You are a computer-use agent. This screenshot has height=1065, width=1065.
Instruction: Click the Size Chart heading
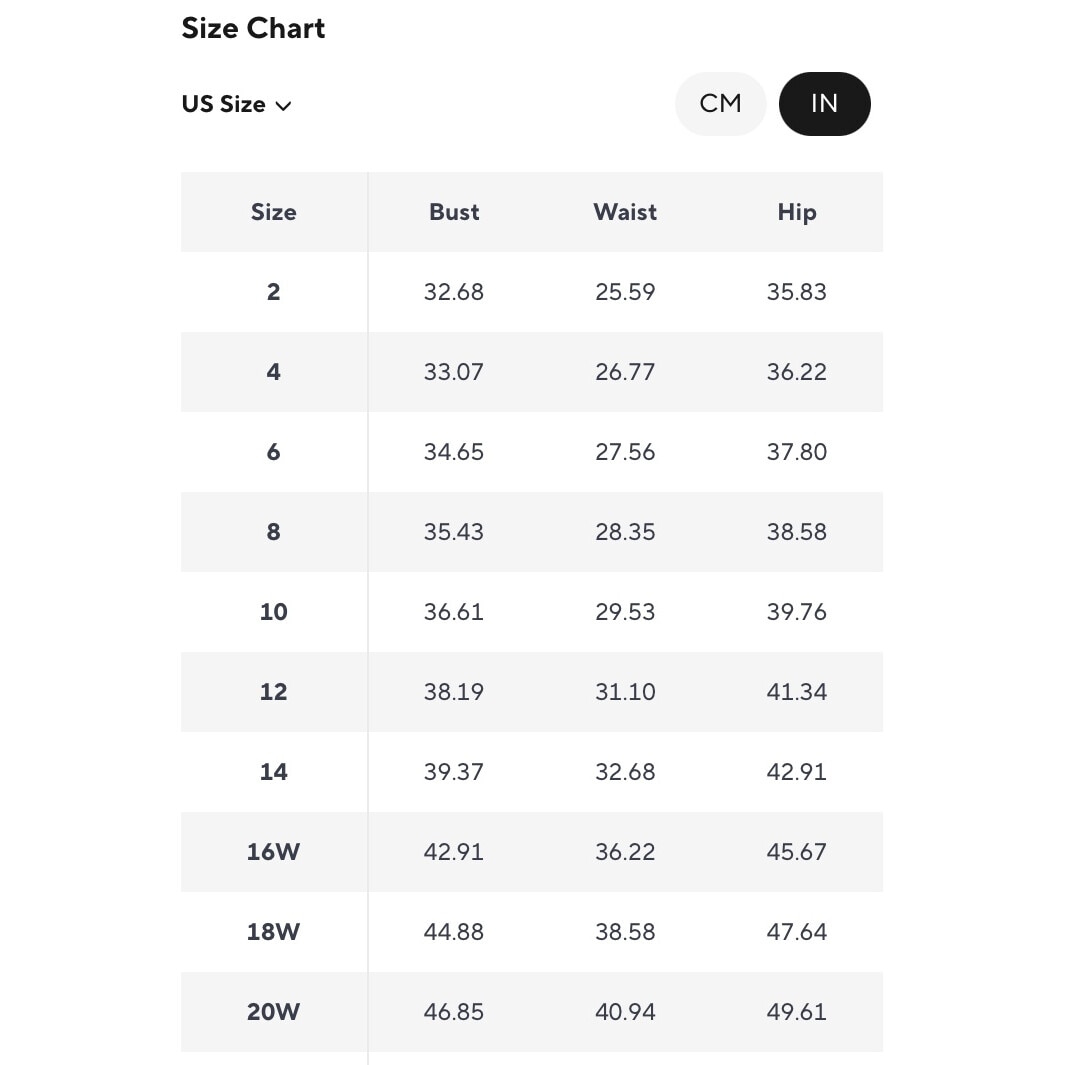tap(253, 28)
